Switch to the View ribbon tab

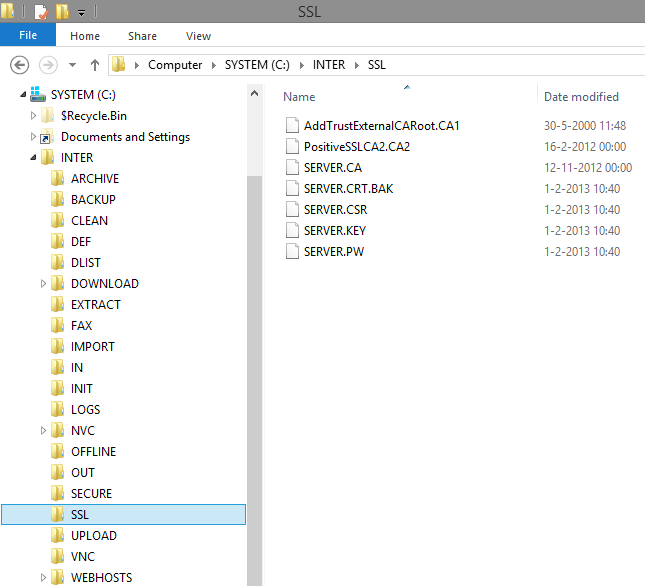(198, 36)
